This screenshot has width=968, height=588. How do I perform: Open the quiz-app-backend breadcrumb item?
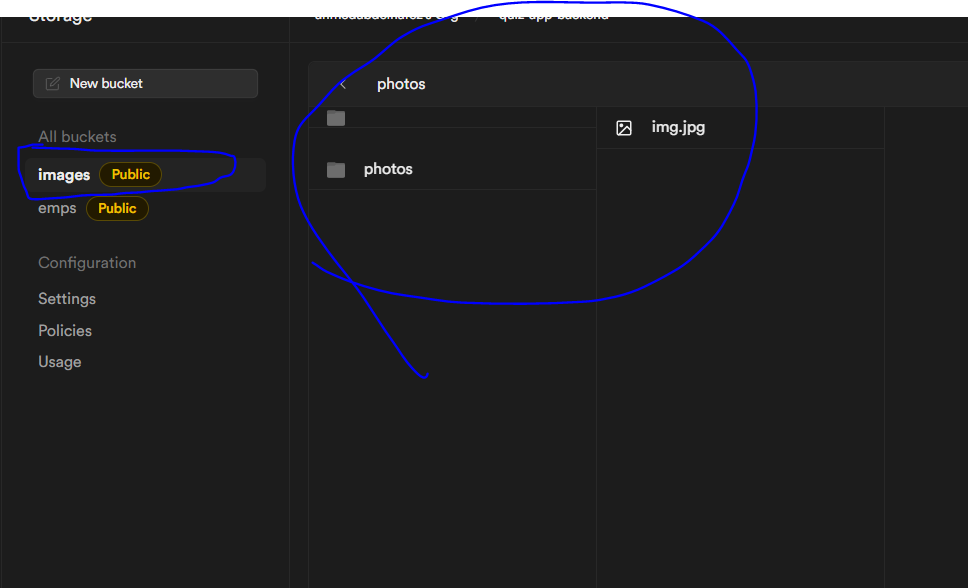pos(554,14)
